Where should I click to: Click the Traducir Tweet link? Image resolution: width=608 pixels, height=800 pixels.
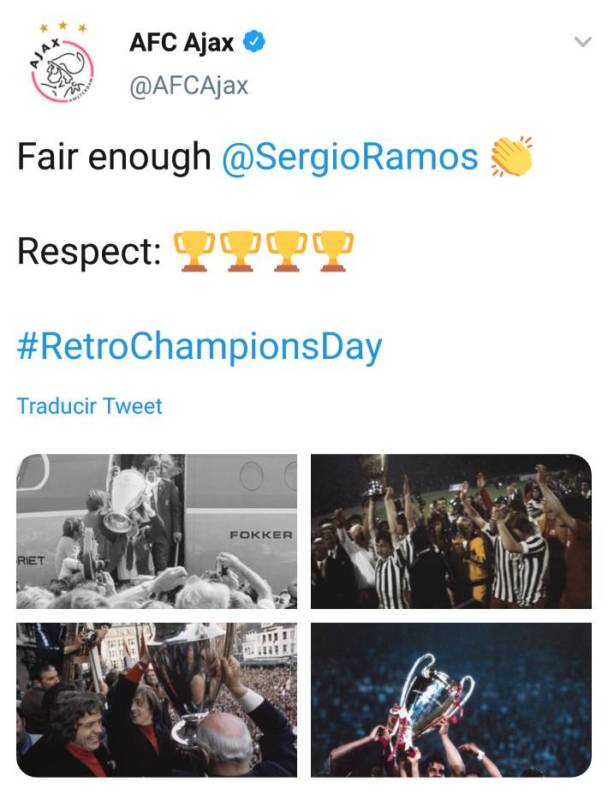(x=89, y=405)
